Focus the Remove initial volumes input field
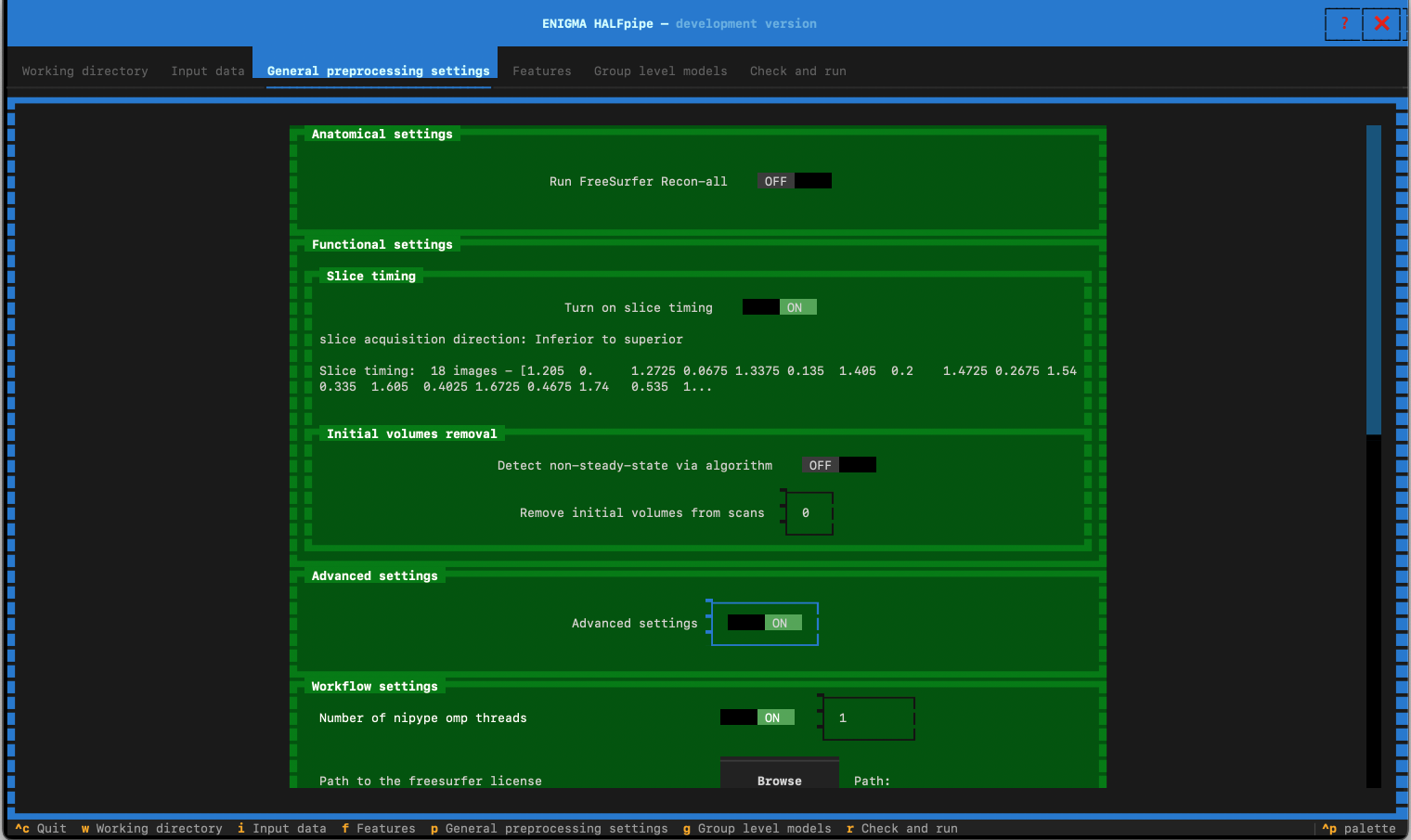1411x840 pixels. click(x=809, y=513)
